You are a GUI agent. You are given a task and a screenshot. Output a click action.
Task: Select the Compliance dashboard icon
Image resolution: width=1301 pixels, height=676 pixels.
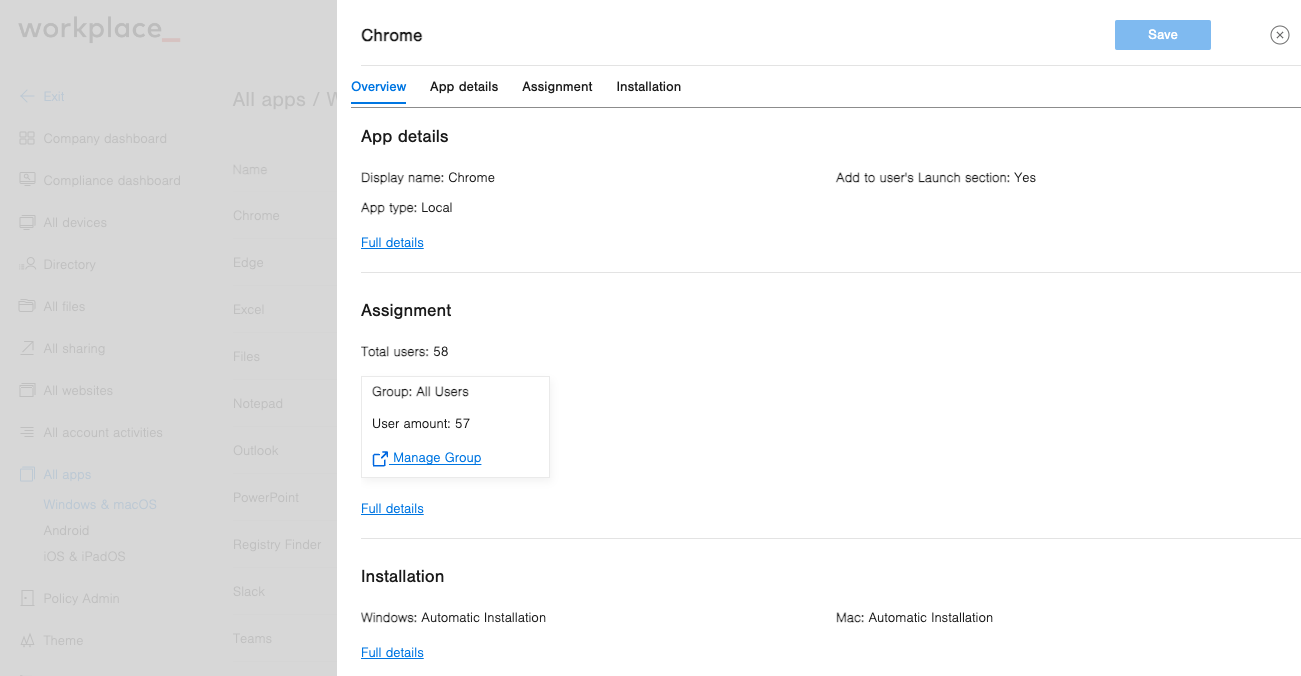click(27, 180)
